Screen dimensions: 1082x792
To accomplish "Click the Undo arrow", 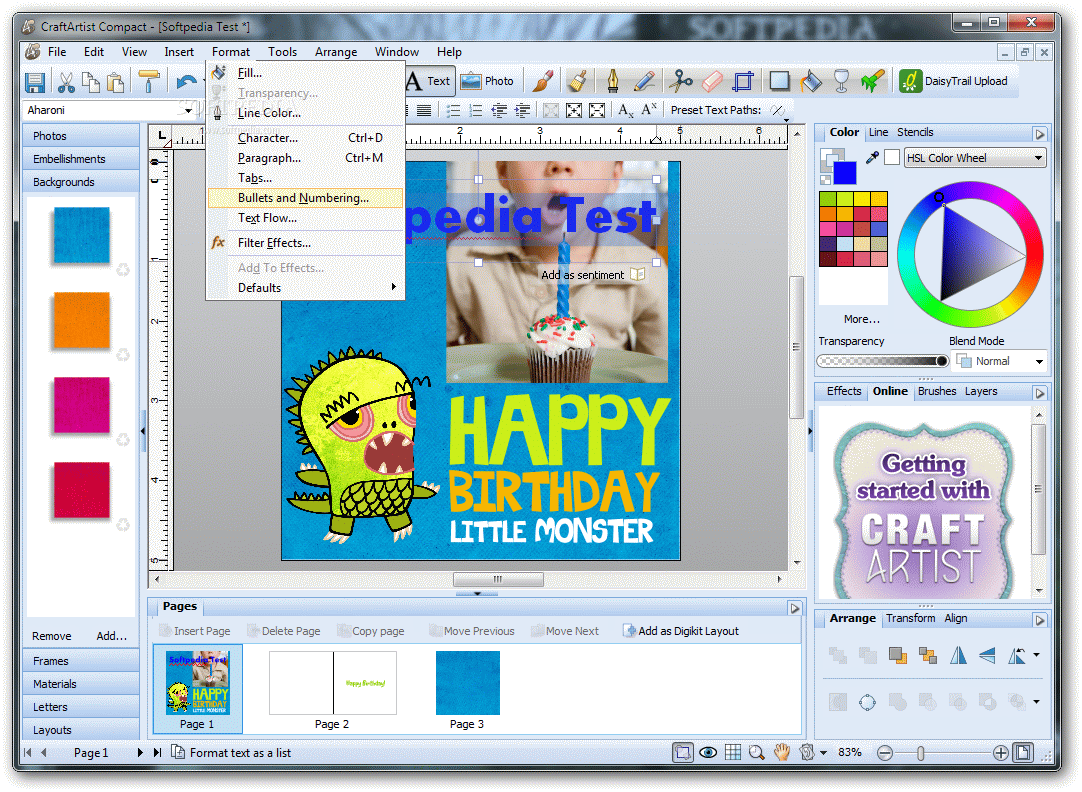I will 186,82.
